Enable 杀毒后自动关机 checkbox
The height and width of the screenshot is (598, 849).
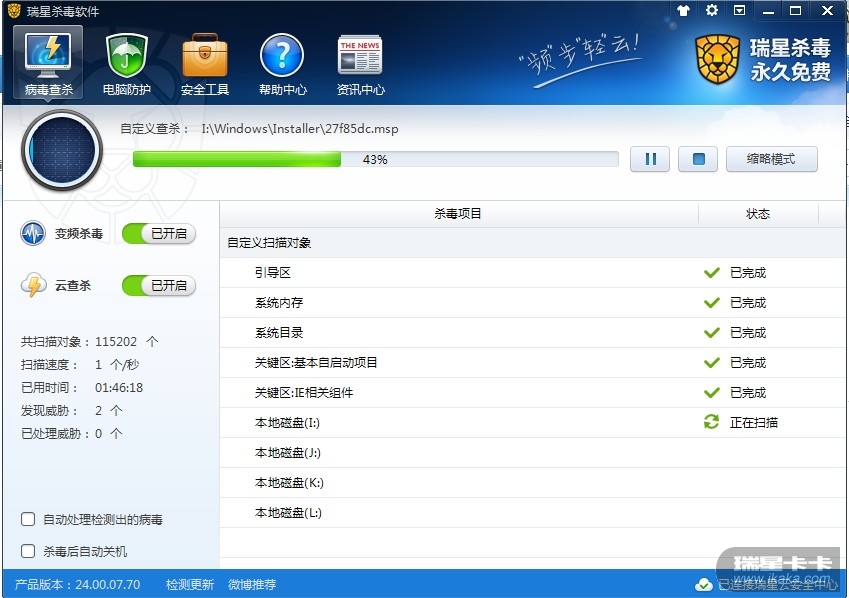pyautogui.click(x=28, y=551)
